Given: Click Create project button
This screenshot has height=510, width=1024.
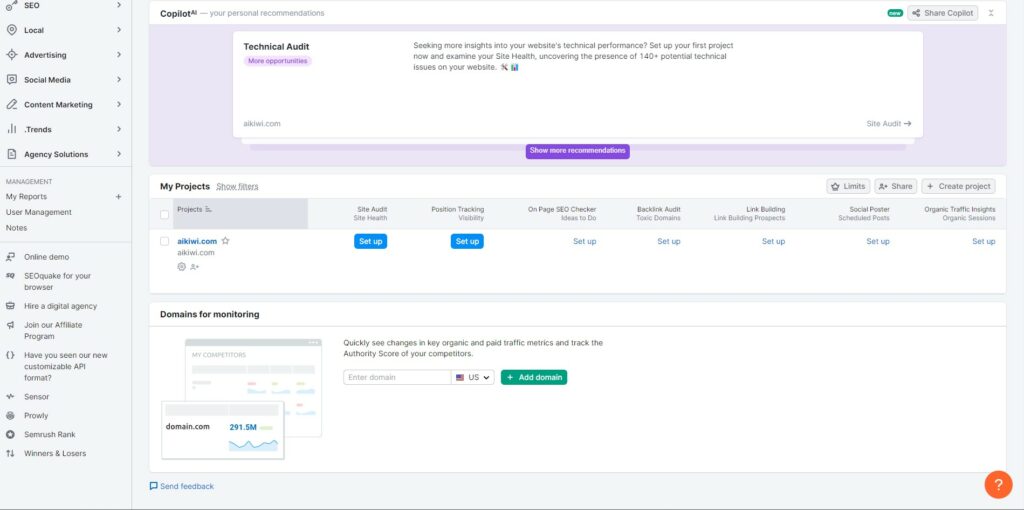Looking at the screenshot, I should point(958,186).
